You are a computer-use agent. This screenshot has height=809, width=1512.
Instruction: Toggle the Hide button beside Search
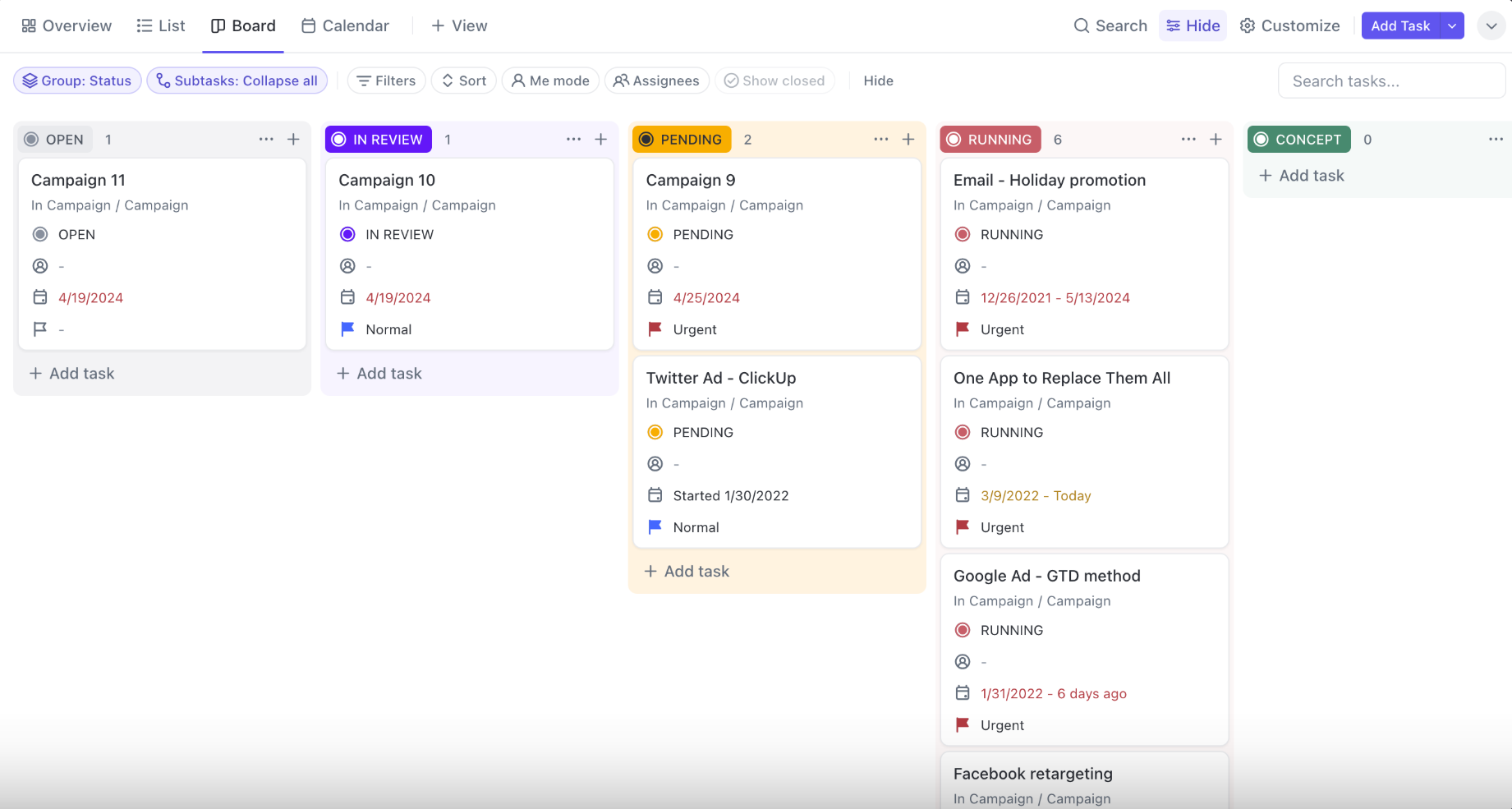coord(1193,26)
